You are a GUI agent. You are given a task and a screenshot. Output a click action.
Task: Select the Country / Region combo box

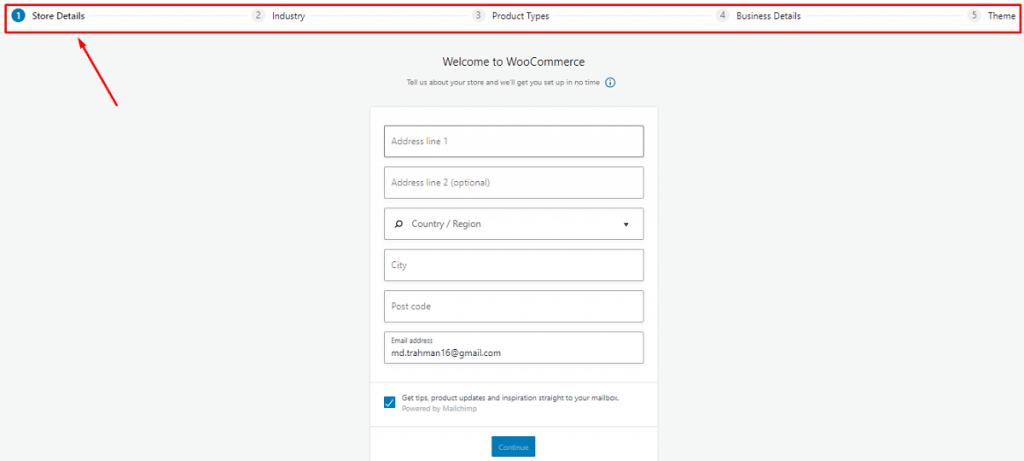514,224
